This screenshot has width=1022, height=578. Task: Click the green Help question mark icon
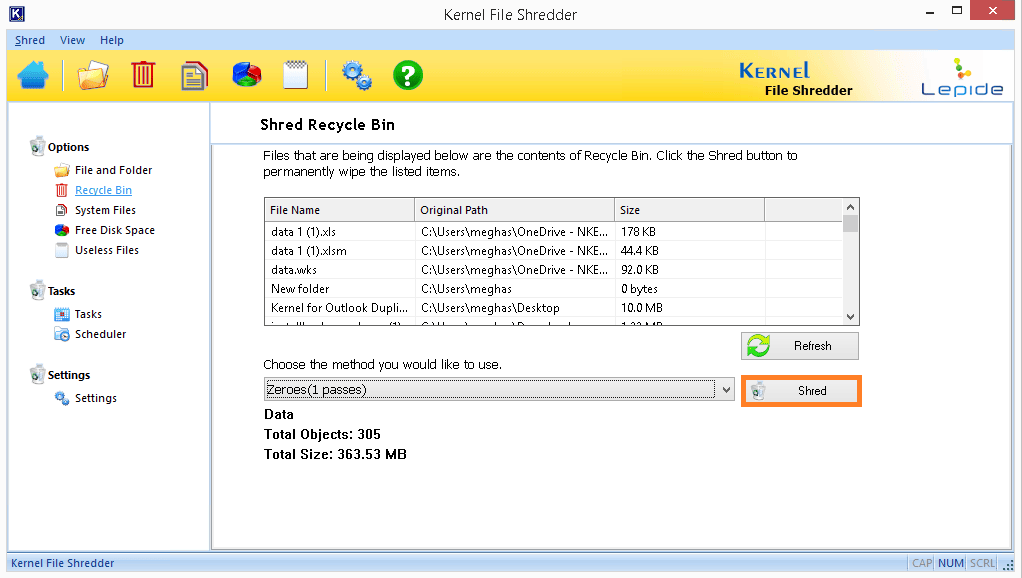tap(408, 76)
